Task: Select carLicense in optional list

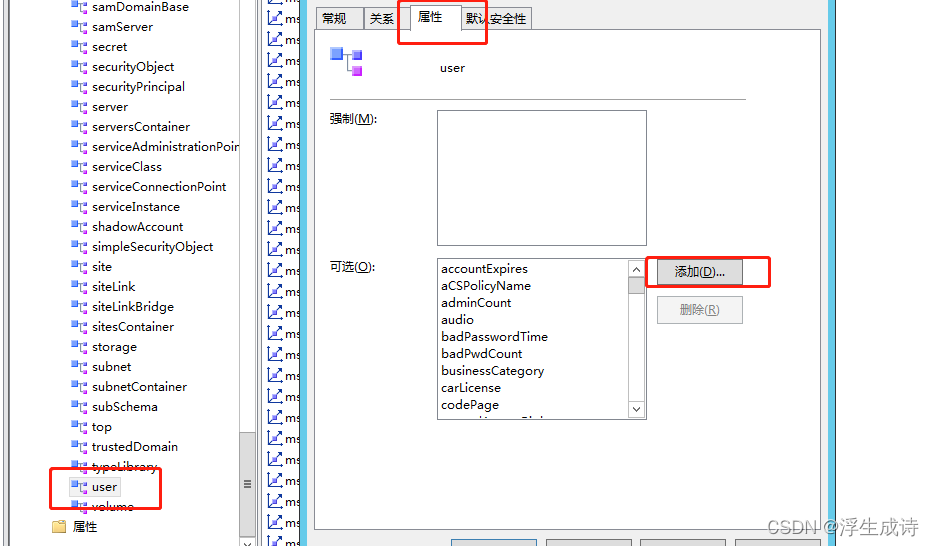Action: 471,388
